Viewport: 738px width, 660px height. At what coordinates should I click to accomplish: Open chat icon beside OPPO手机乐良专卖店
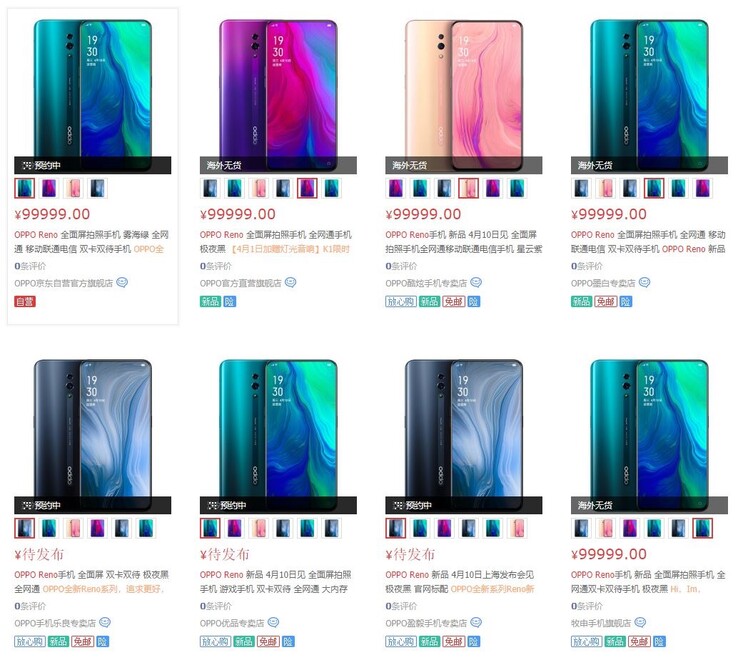coord(105,622)
